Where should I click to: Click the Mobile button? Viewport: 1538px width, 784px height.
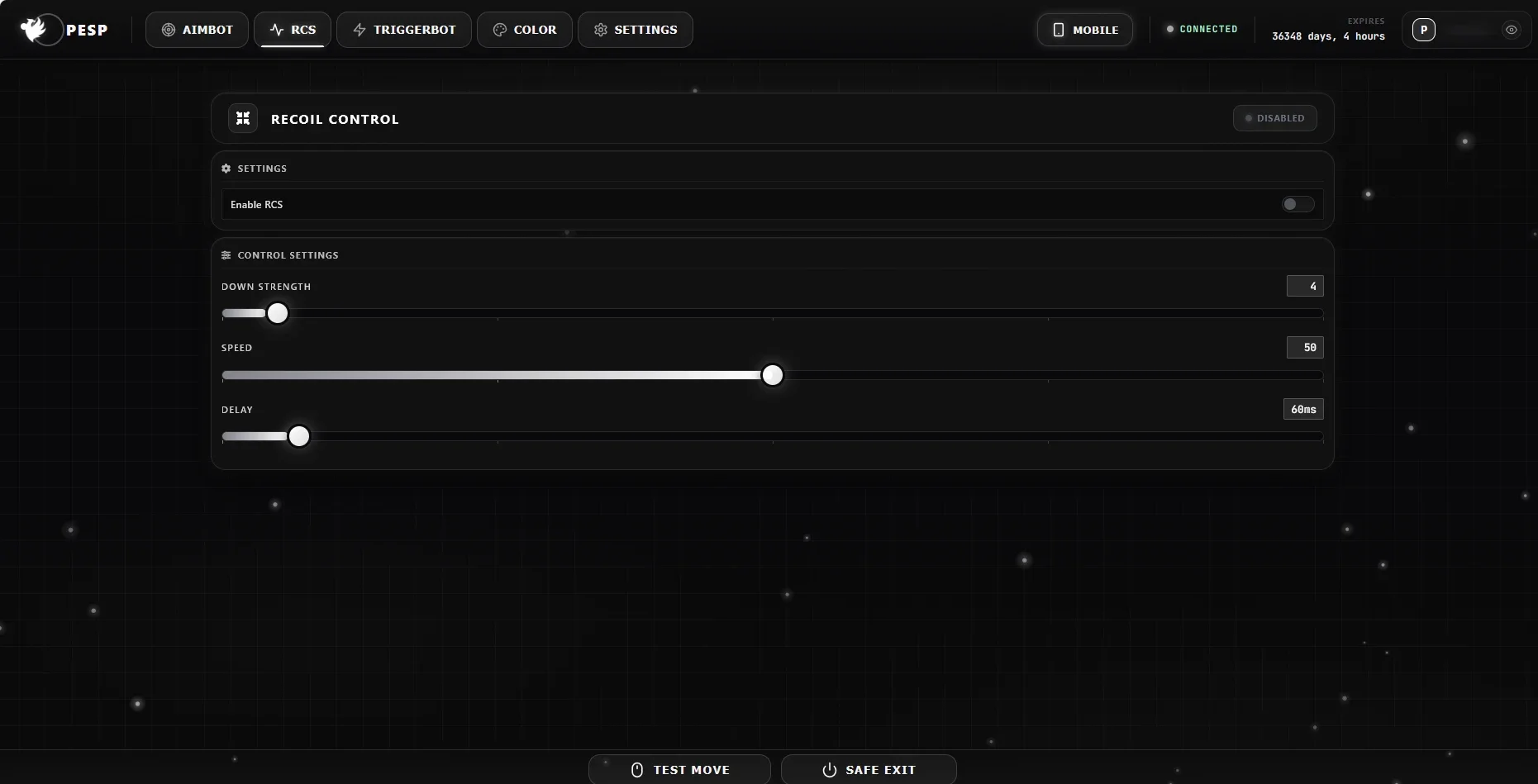pos(1085,30)
